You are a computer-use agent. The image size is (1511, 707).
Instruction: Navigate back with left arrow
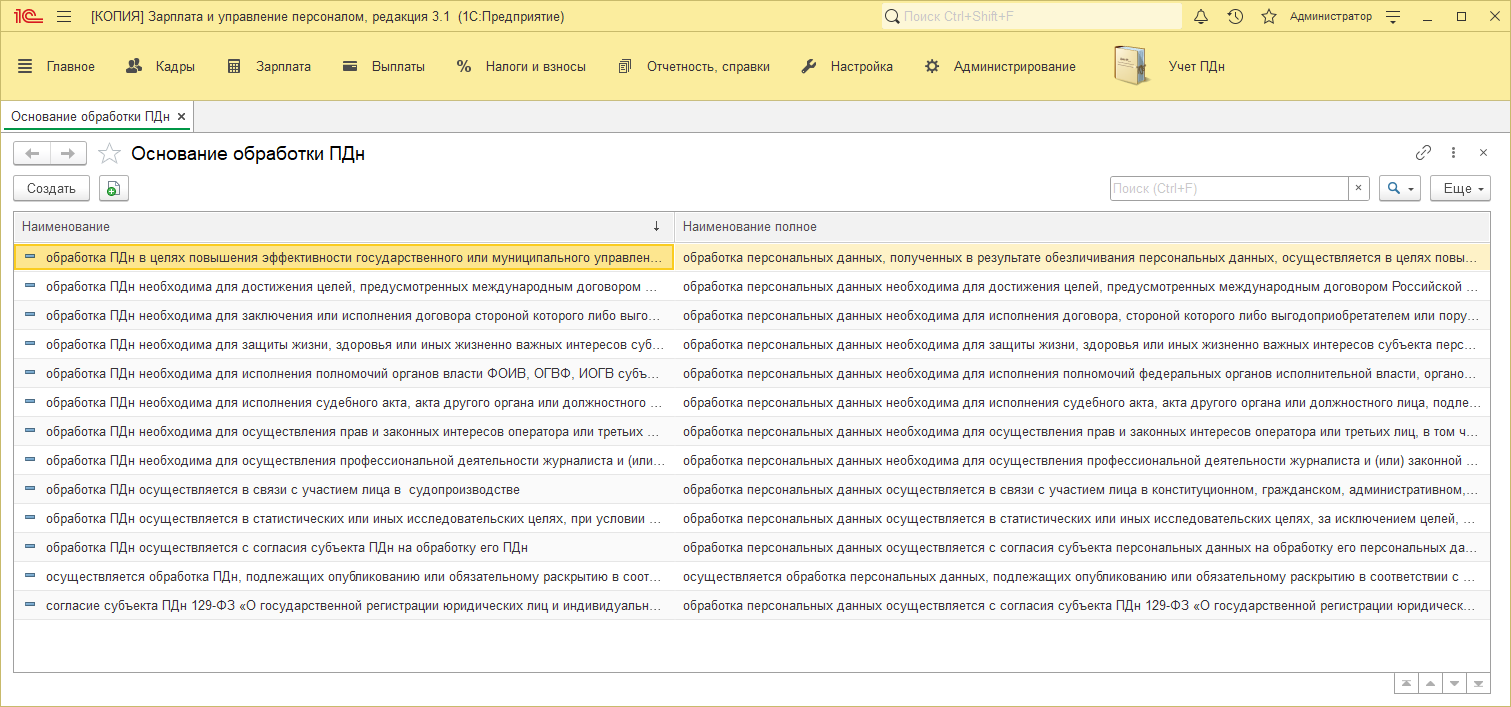point(32,153)
